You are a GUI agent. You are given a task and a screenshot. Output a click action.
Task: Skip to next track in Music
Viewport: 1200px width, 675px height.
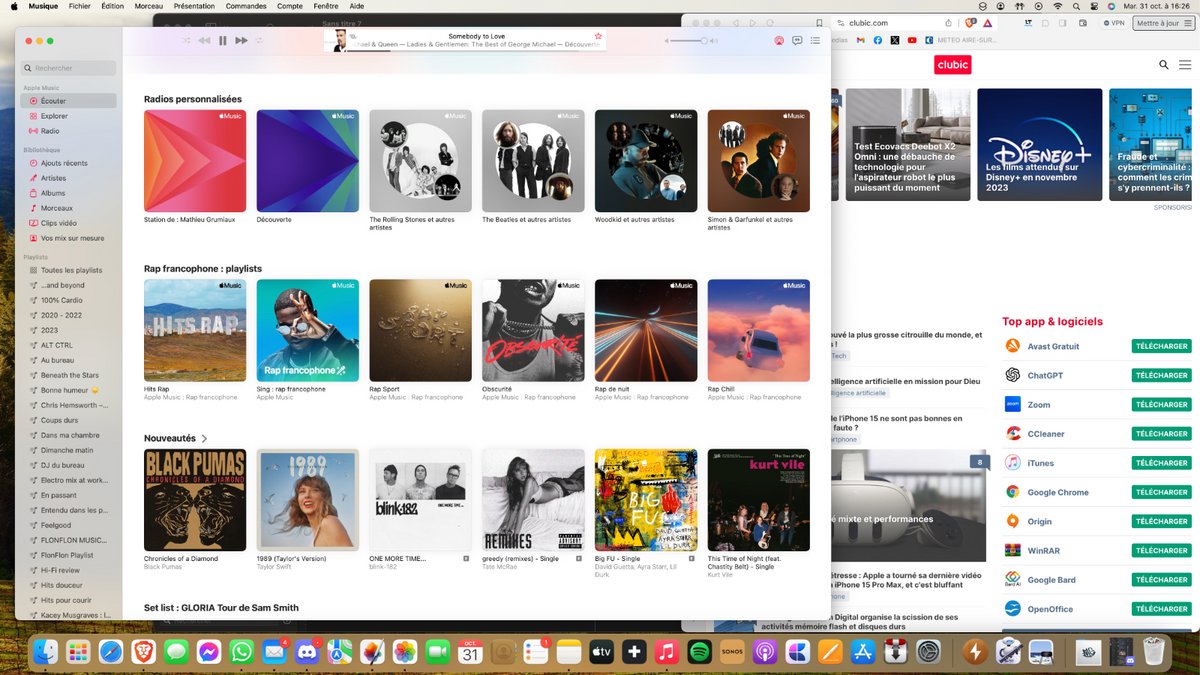tap(241, 40)
